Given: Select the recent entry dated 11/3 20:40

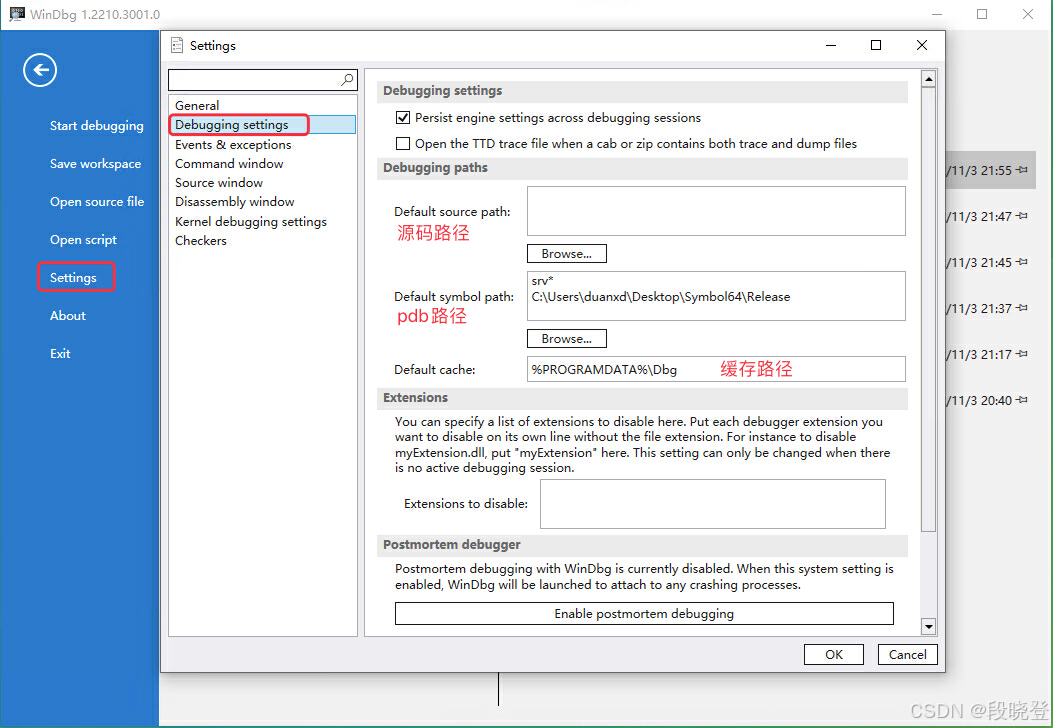Looking at the screenshot, I should click(x=991, y=400).
